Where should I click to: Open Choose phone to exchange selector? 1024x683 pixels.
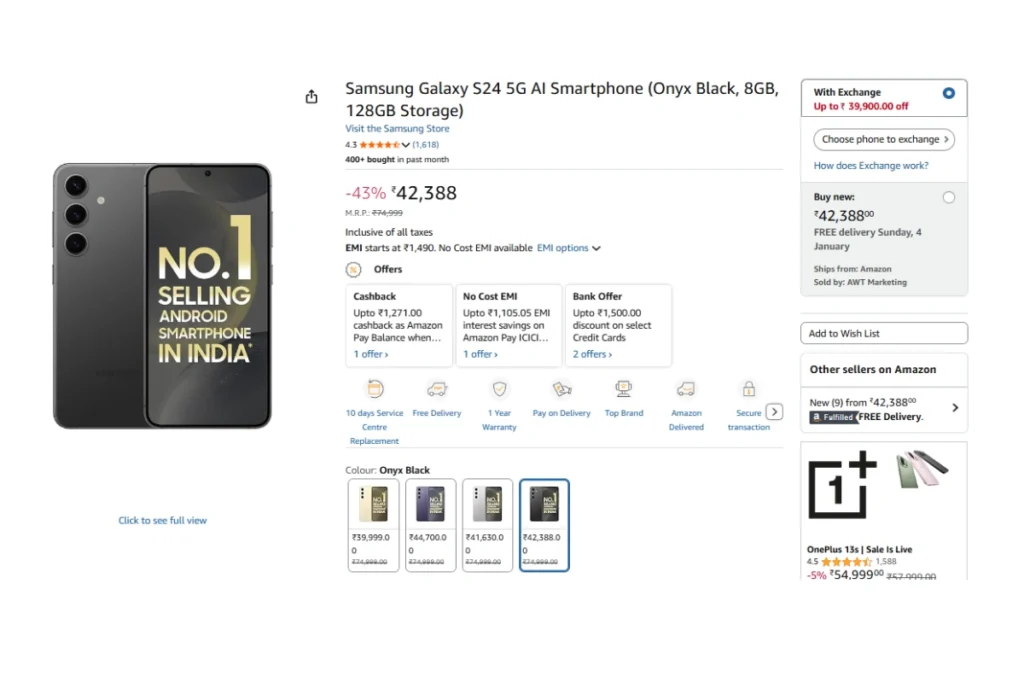tap(884, 140)
